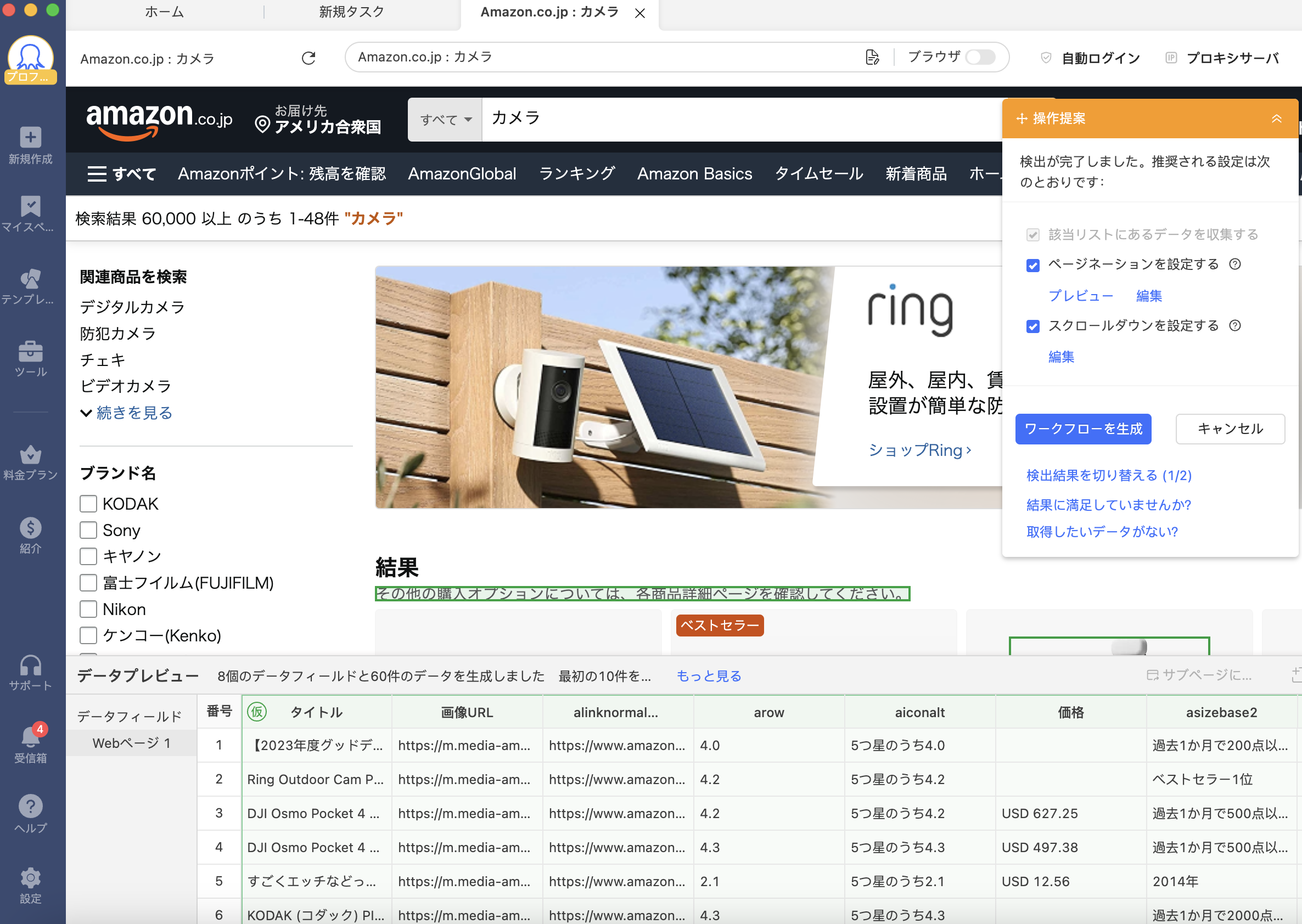The width and height of the screenshot is (1302, 924).
Task: Open 受信箱 bell icon
Action: pos(31,736)
